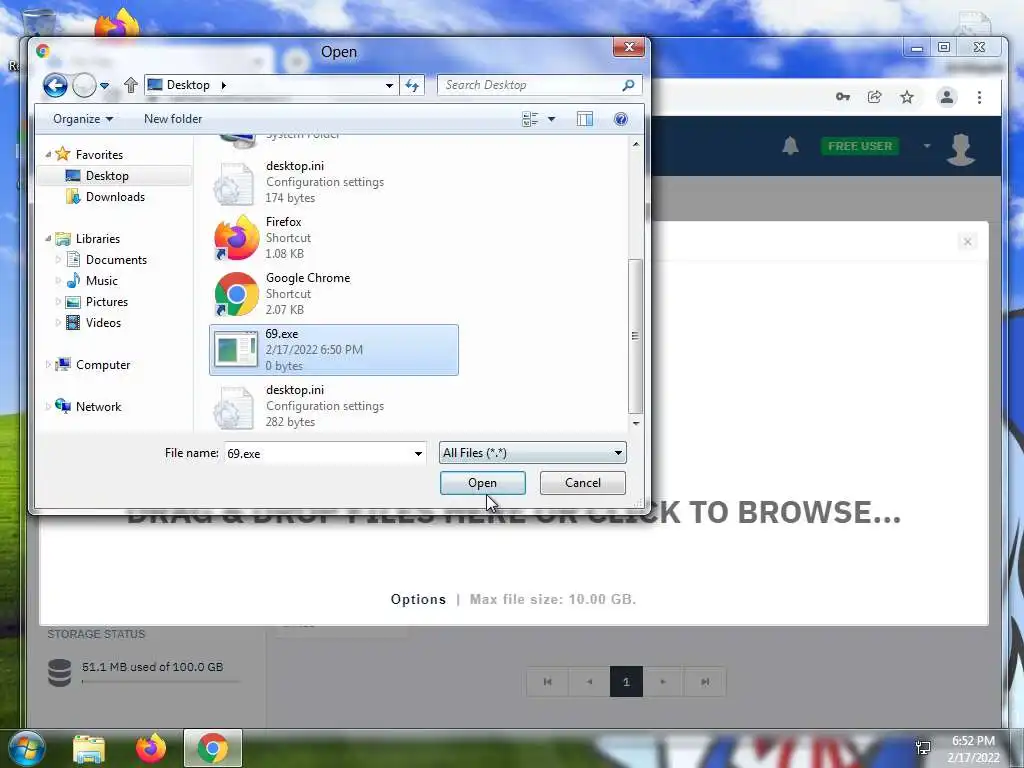This screenshot has height=768, width=1024.
Task: Expand the address bar previous locations dropdown
Action: click(x=389, y=85)
